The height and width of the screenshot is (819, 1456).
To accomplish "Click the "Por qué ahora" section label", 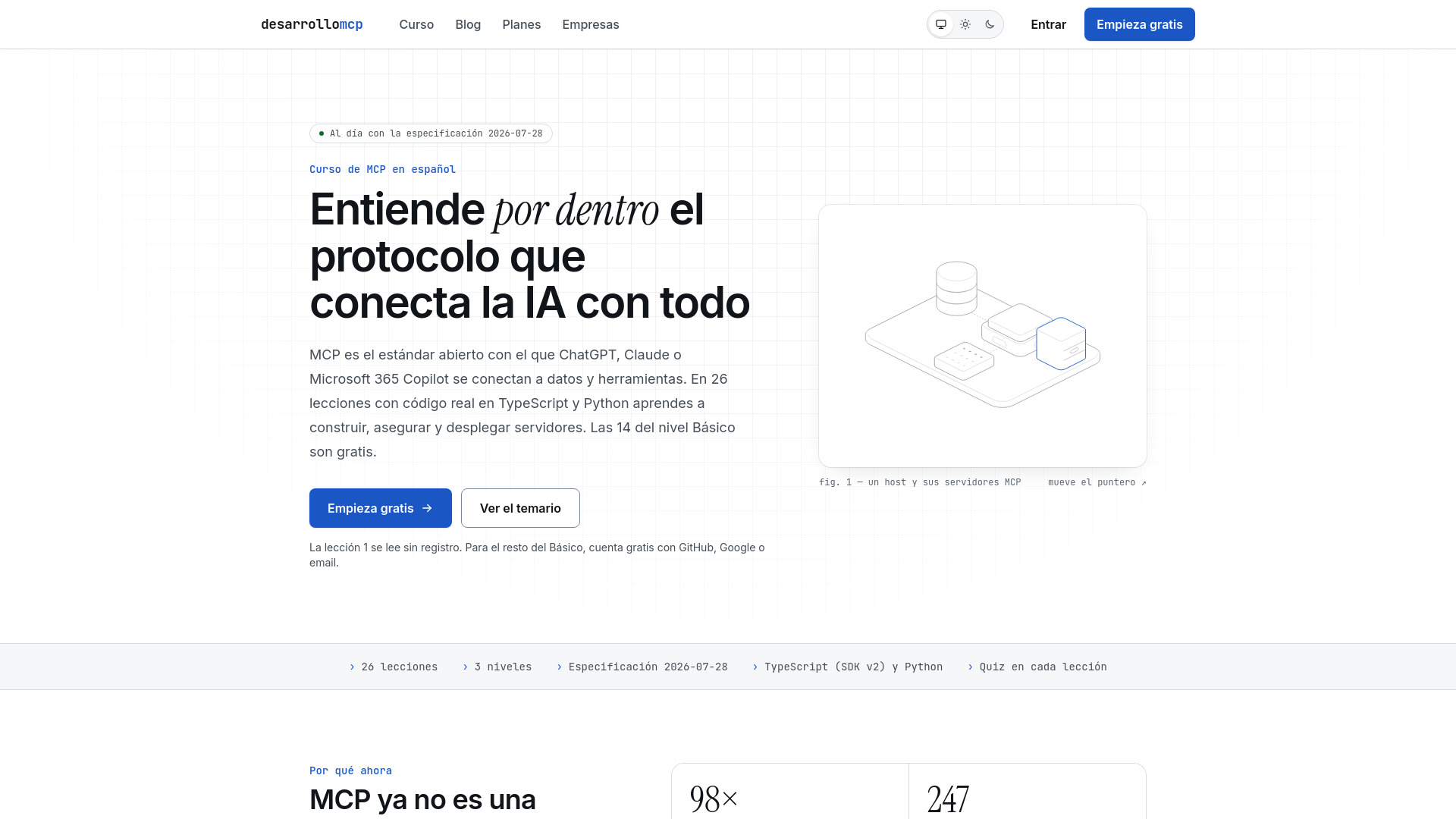I will [350, 770].
